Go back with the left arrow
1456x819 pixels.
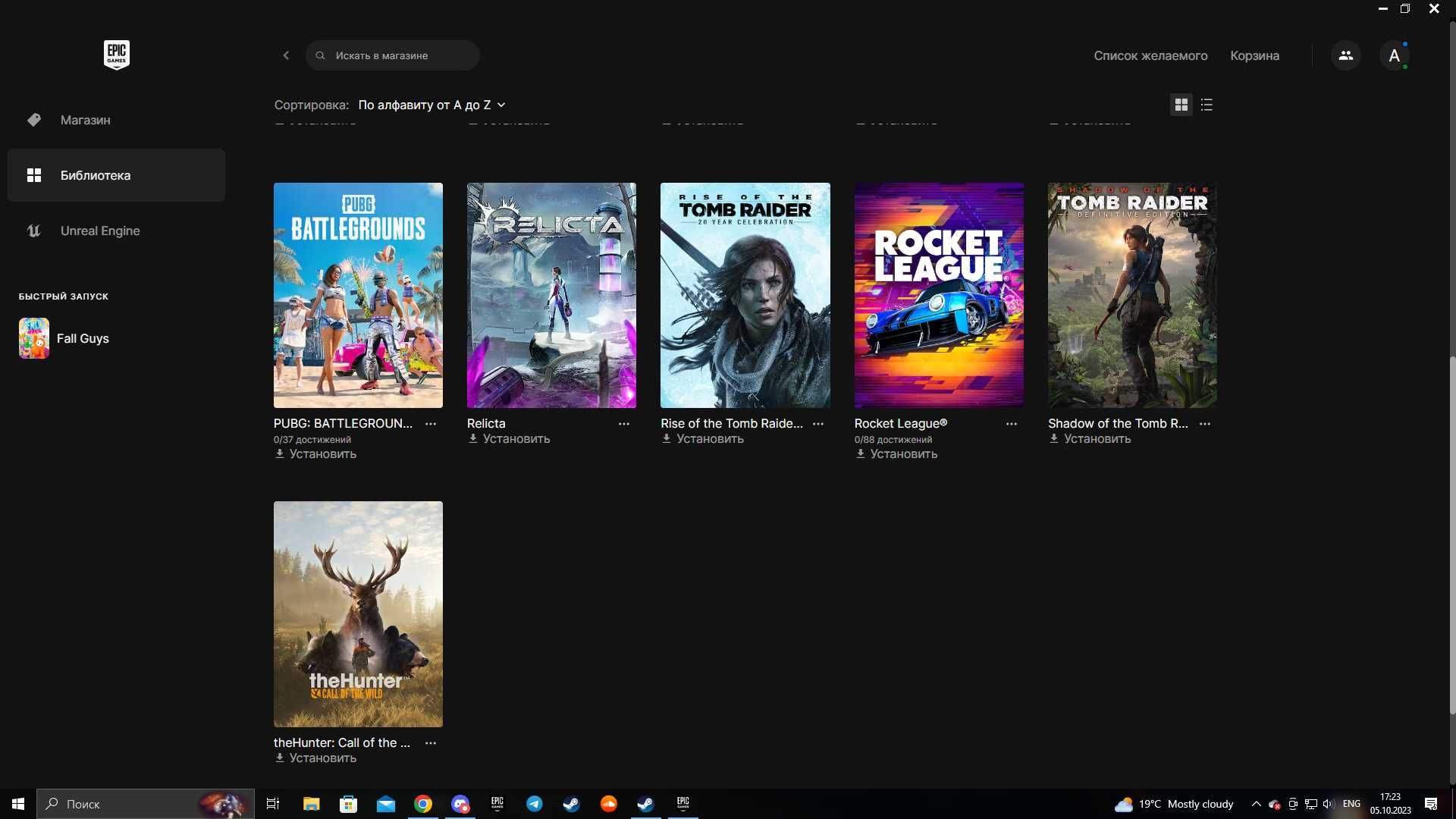286,55
